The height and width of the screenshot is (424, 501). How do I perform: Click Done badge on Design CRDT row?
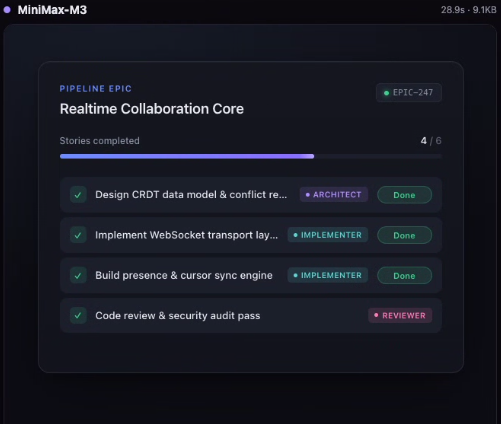pos(404,195)
